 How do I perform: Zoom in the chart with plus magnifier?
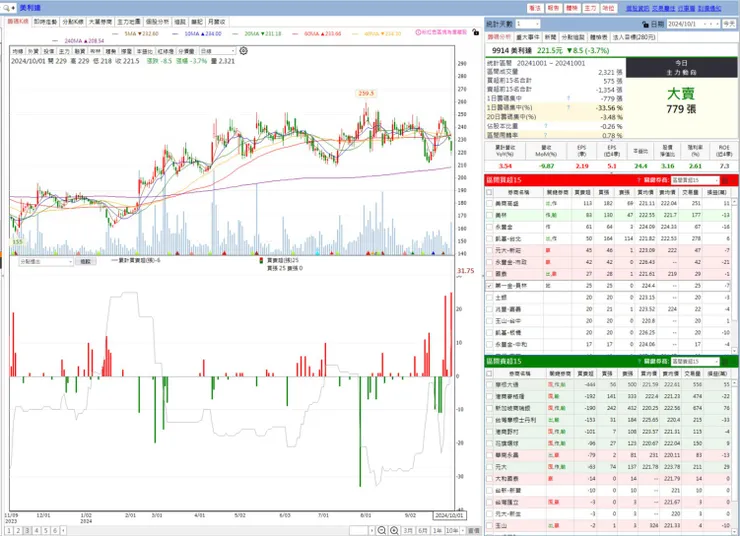[x=395, y=531]
